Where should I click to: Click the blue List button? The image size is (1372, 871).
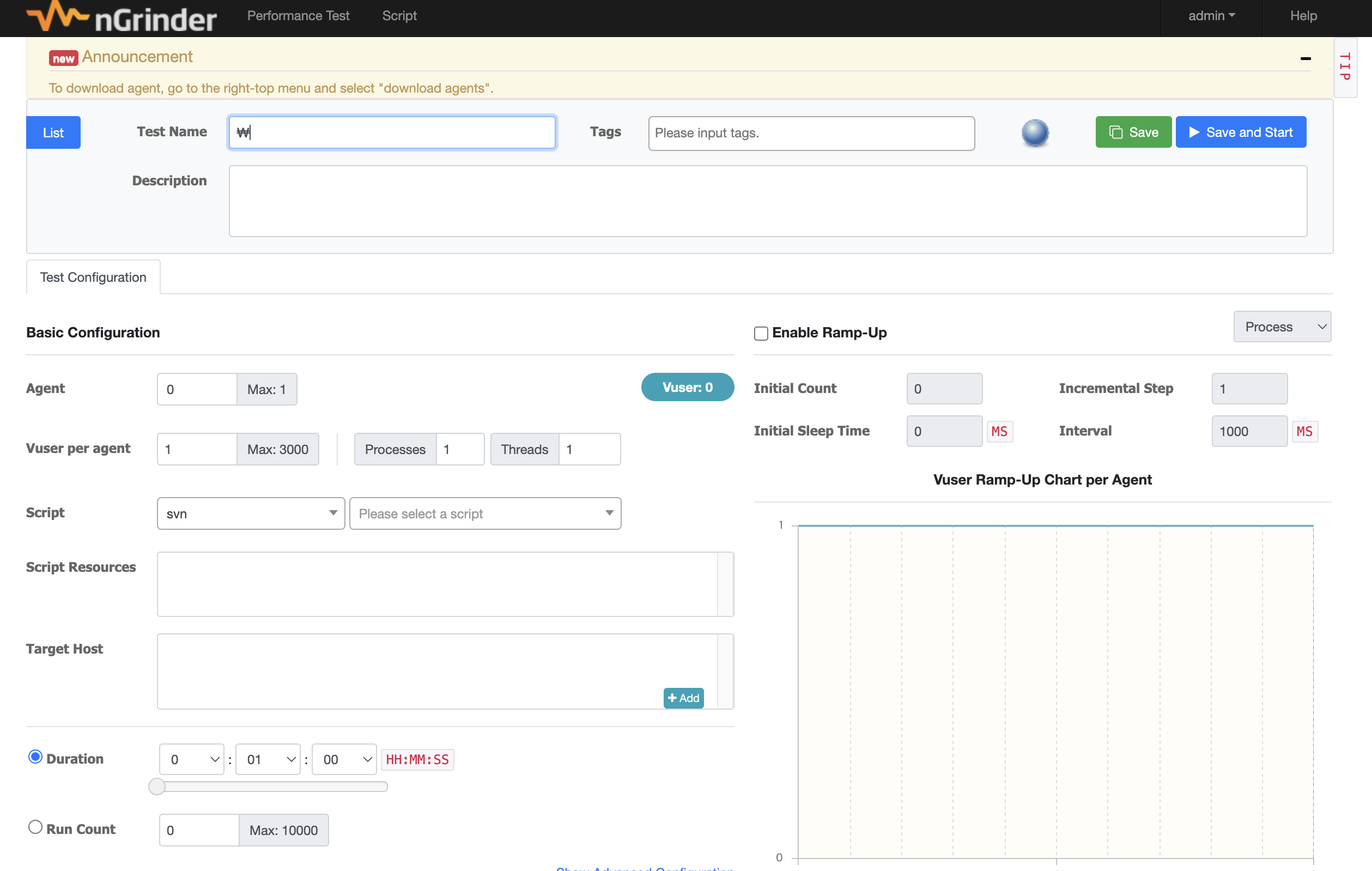53,133
